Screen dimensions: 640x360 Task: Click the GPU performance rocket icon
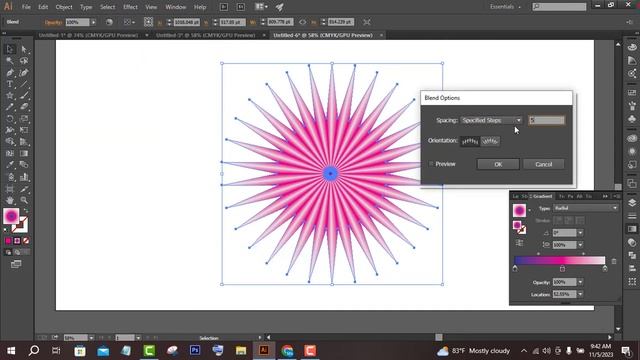click(280, 7)
